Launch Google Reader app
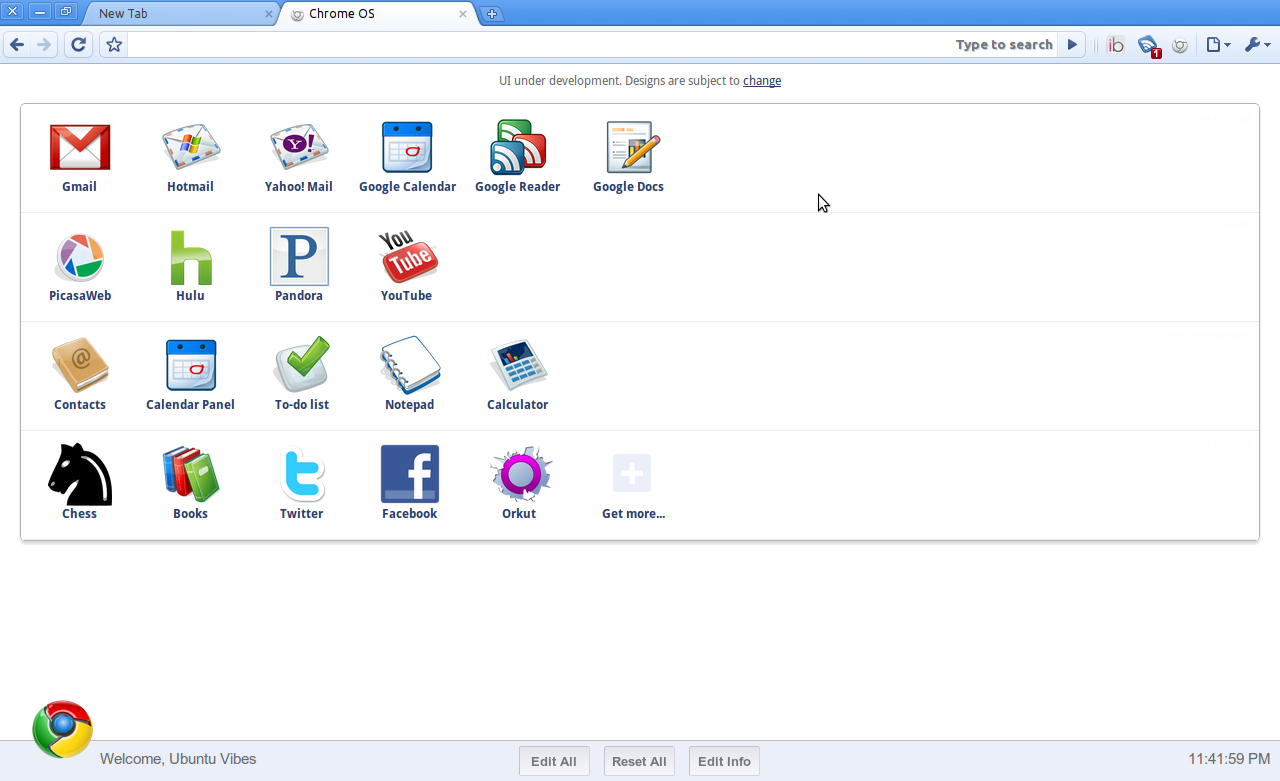This screenshot has width=1280, height=781. [518, 147]
